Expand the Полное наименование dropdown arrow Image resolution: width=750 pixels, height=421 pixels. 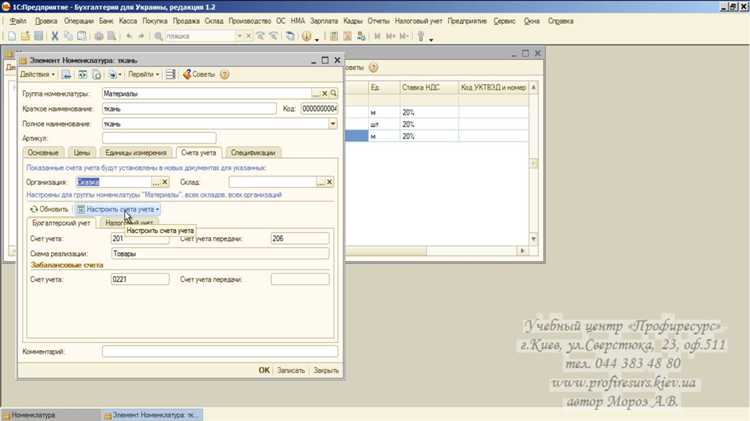(332, 123)
